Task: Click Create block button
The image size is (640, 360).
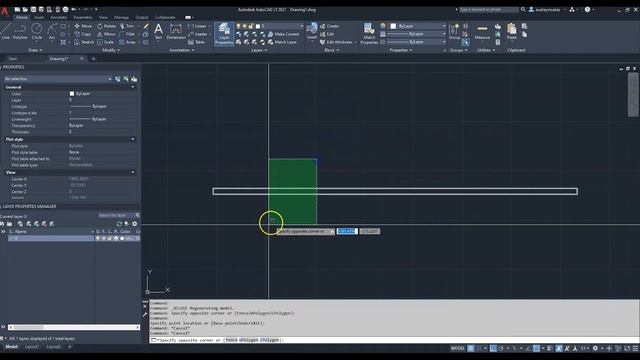Action: click(329, 26)
